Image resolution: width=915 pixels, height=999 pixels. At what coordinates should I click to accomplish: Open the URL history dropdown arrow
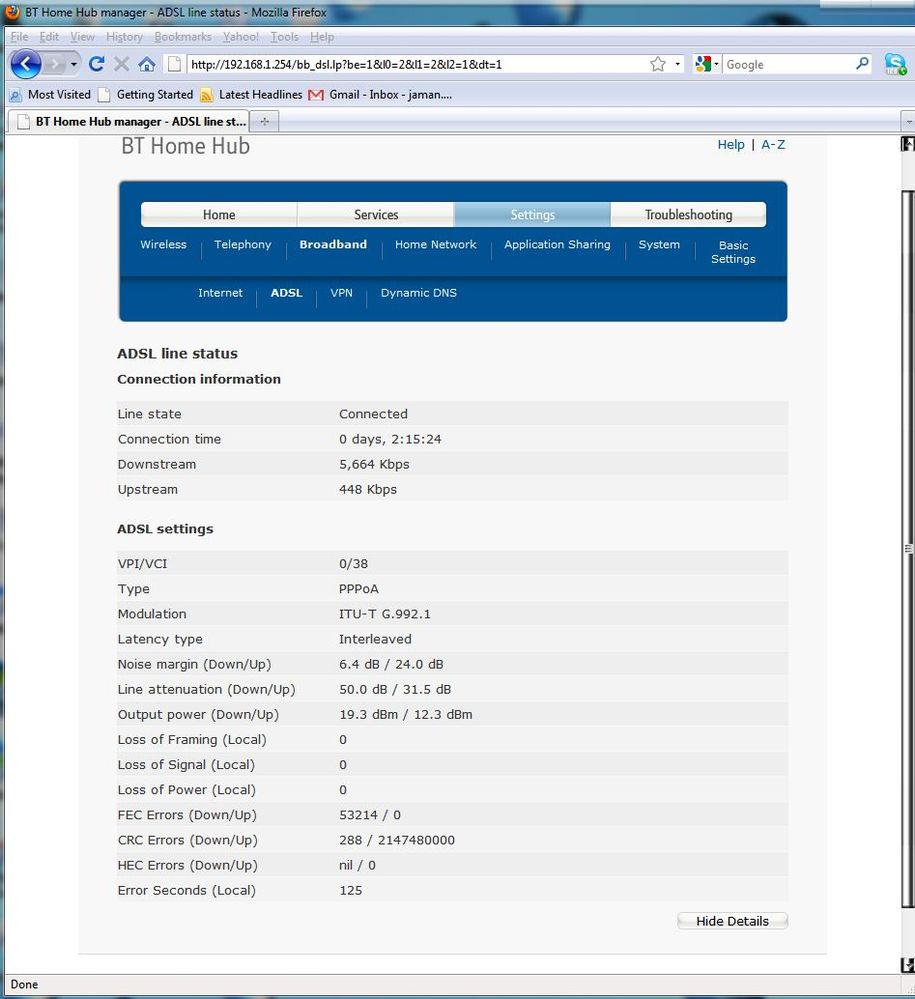(x=677, y=64)
